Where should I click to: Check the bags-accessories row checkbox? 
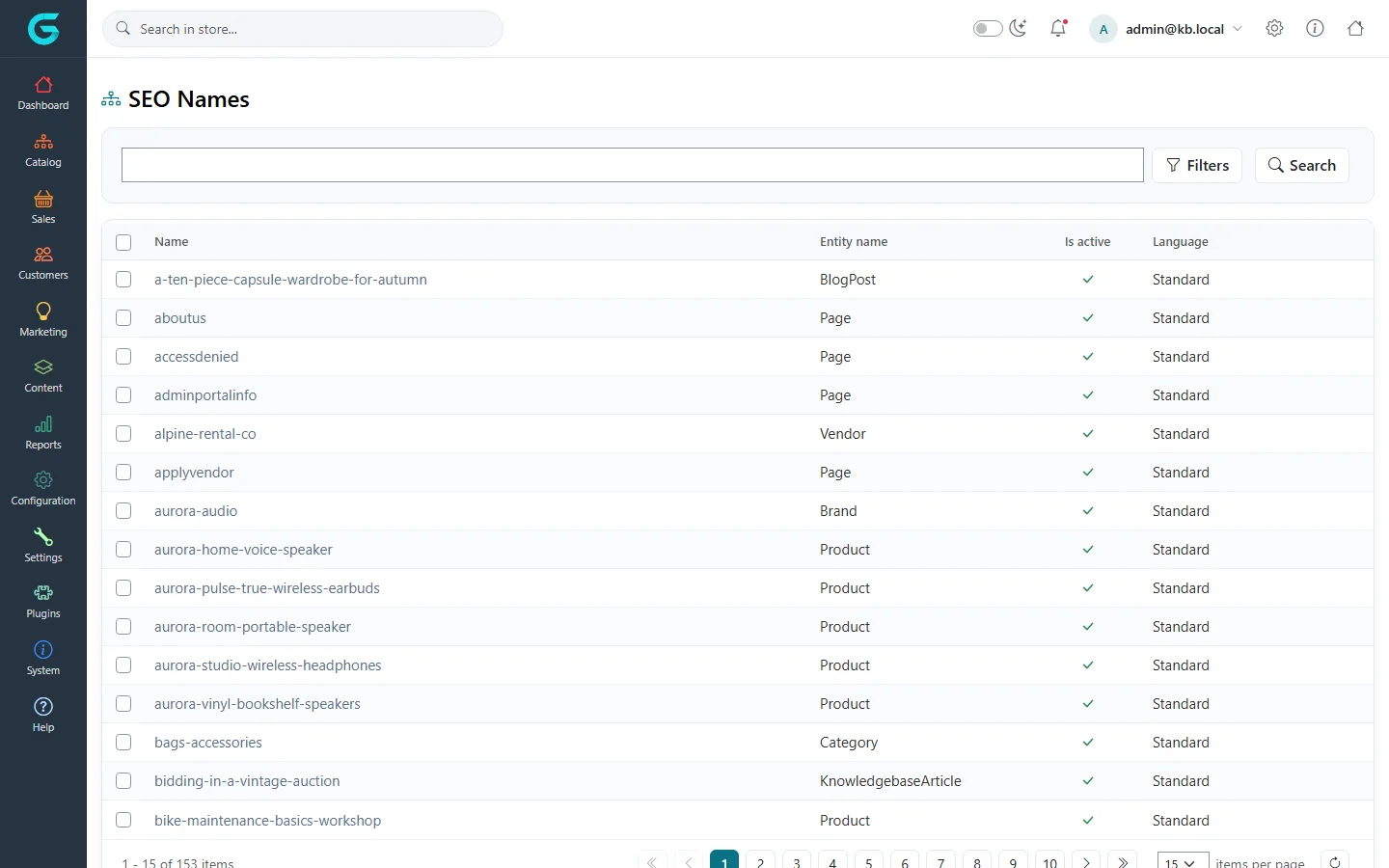123,742
